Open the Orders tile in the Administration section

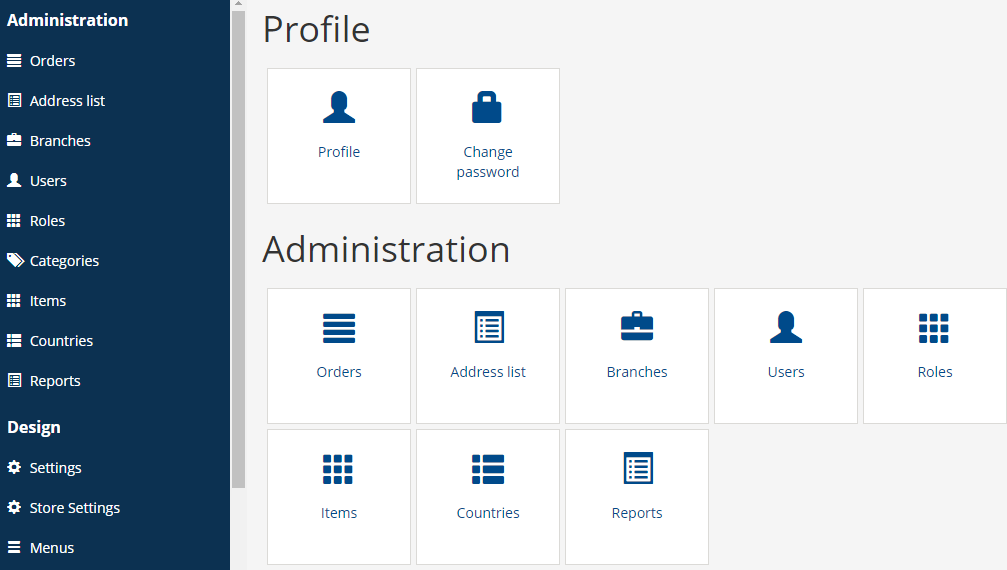pos(338,356)
